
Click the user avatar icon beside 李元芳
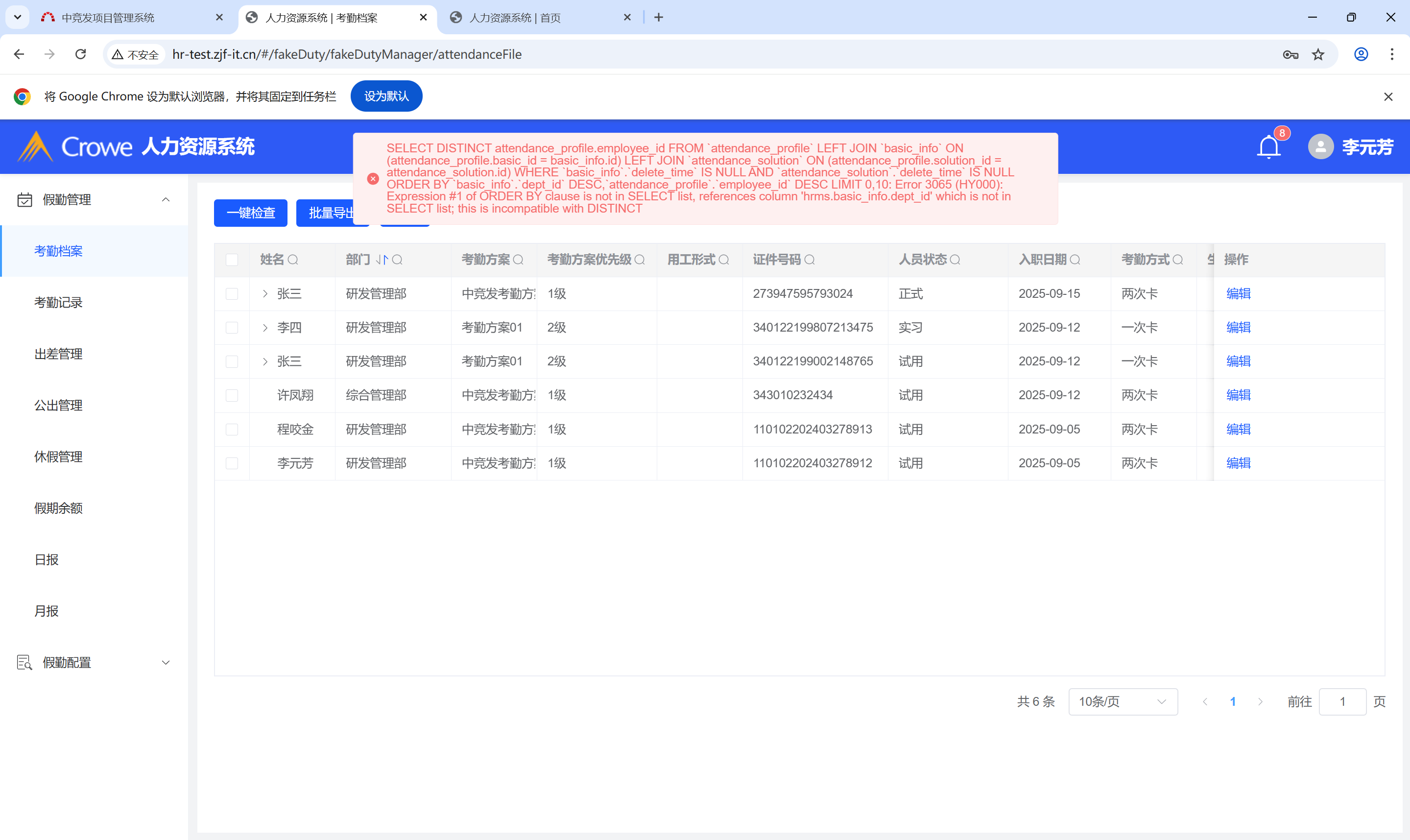pyautogui.click(x=1320, y=147)
